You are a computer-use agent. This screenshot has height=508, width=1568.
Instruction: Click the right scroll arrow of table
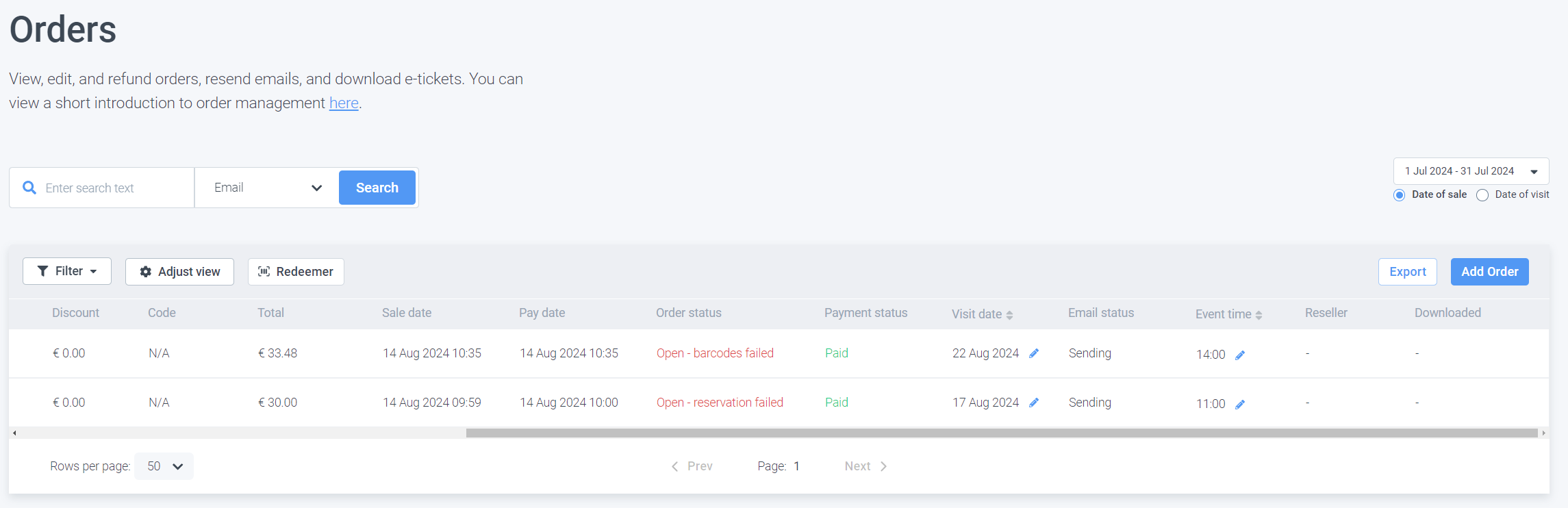click(1543, 433)
